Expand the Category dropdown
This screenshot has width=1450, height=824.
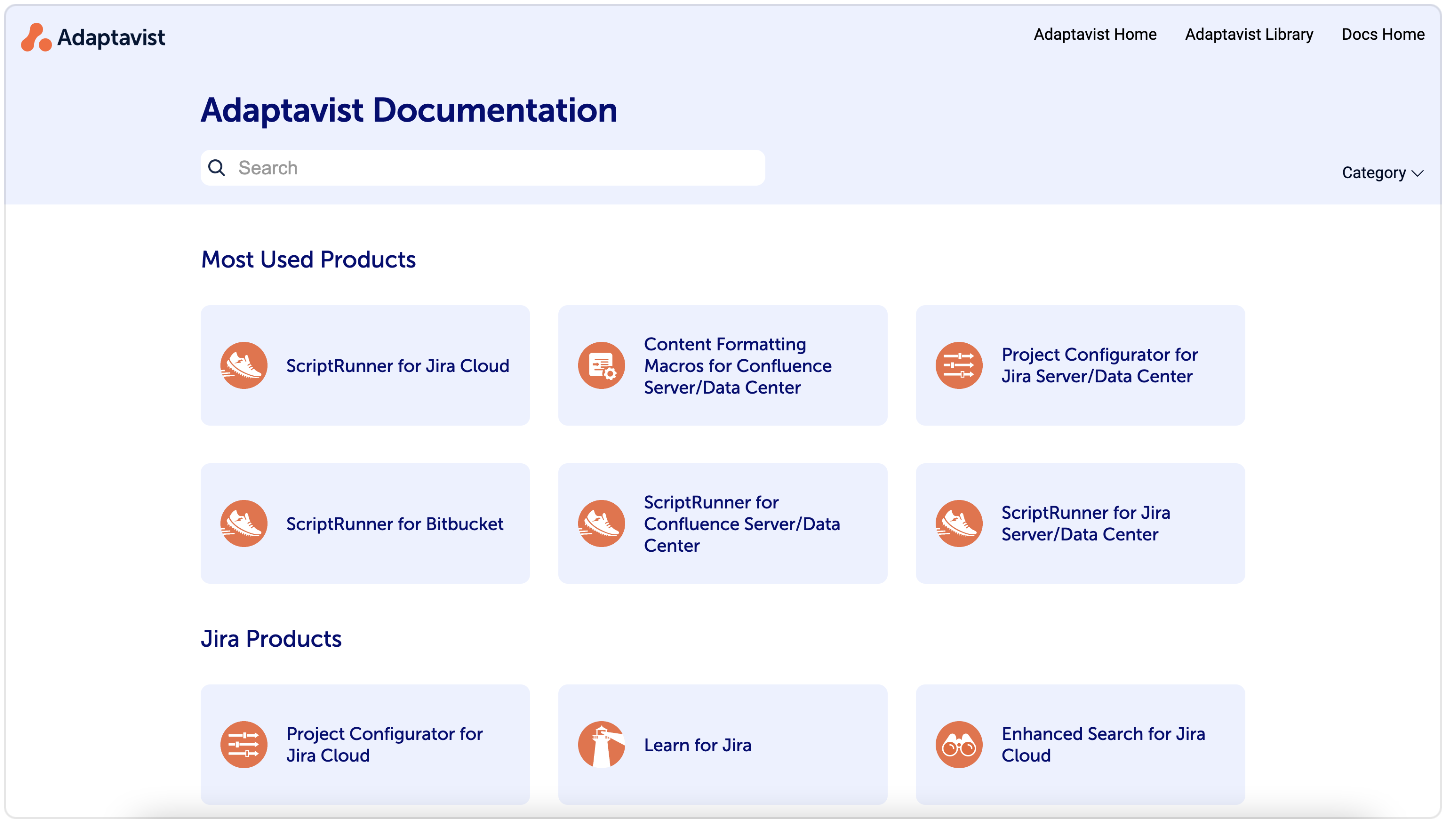pos(1382,173)
